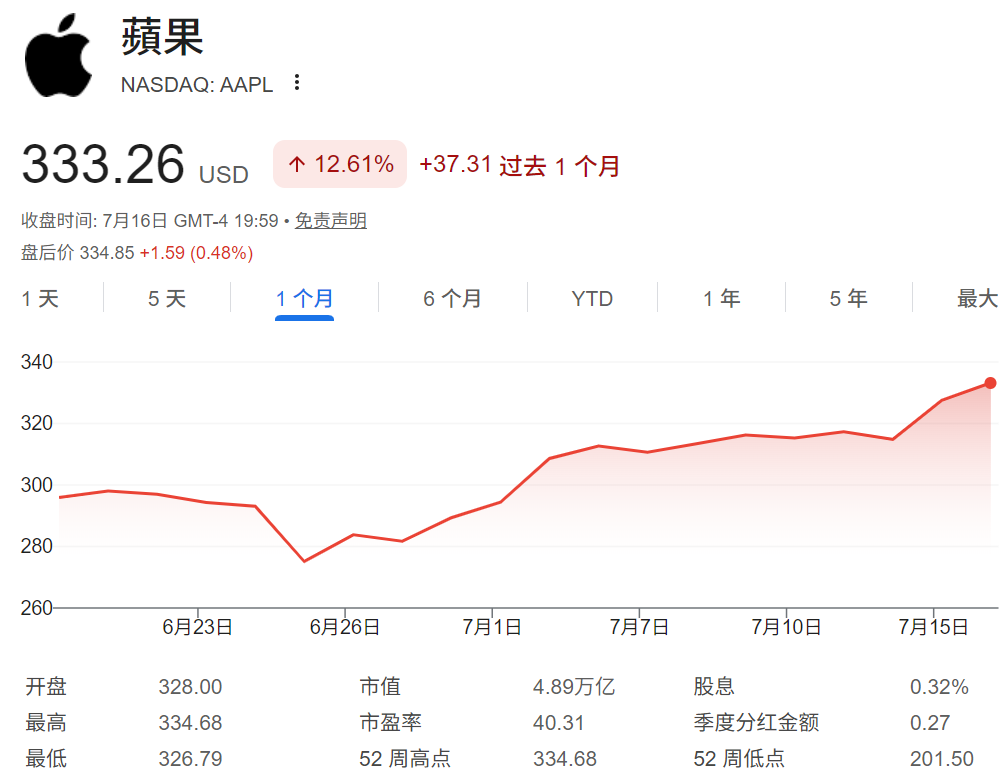Click the 52 周高点 label
Image resolution: width=1005 pixels, height=776 pixels.
pyautogui.click(x=405, y=759)
